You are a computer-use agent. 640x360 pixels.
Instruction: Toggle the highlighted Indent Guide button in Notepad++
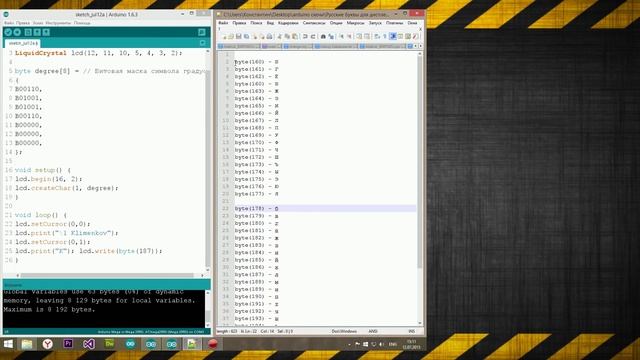point(393,36)
